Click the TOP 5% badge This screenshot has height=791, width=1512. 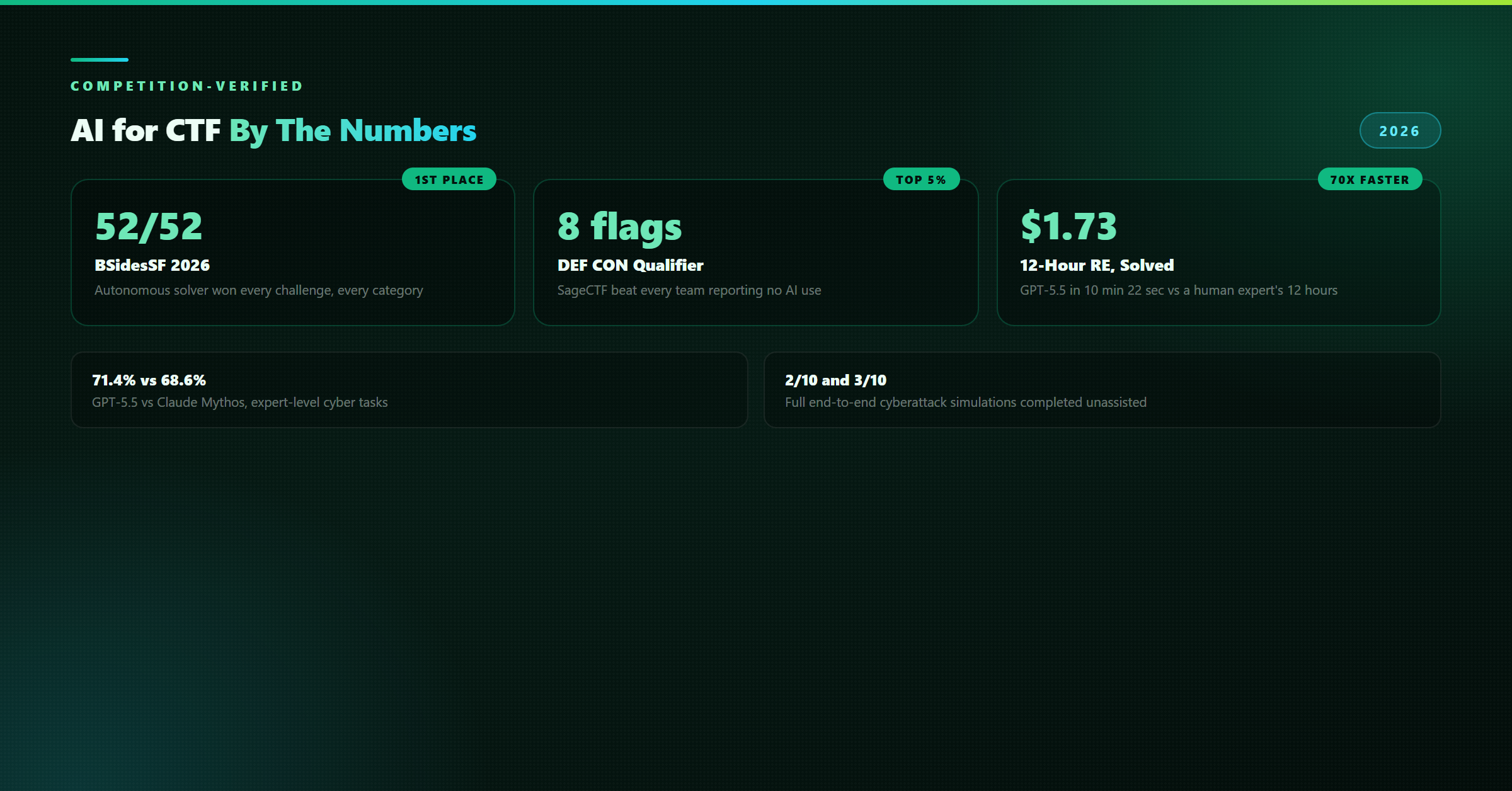921,179
